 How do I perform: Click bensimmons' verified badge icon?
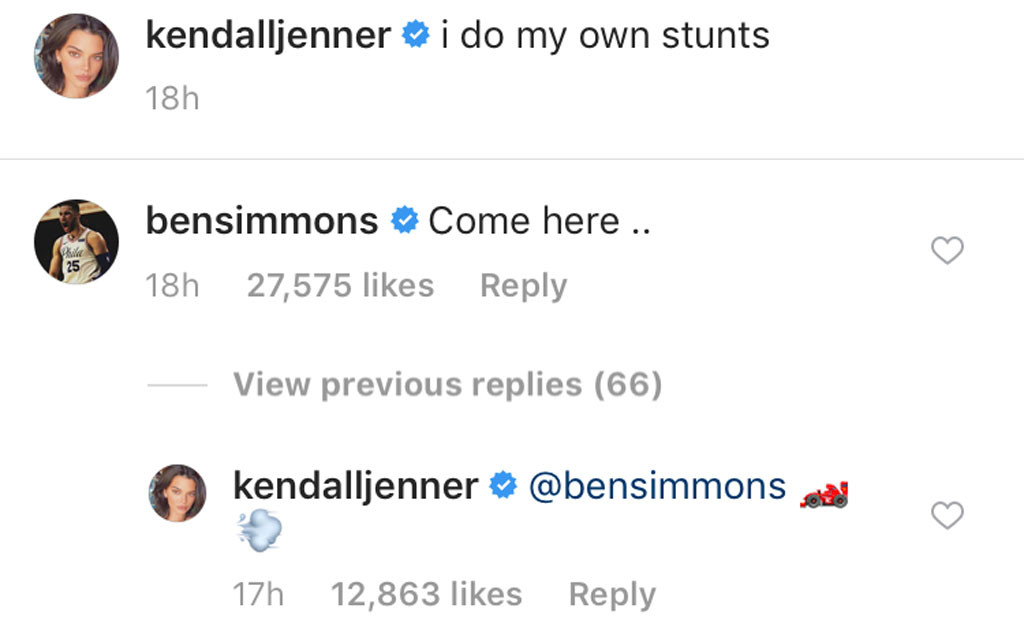click(404, 221)
